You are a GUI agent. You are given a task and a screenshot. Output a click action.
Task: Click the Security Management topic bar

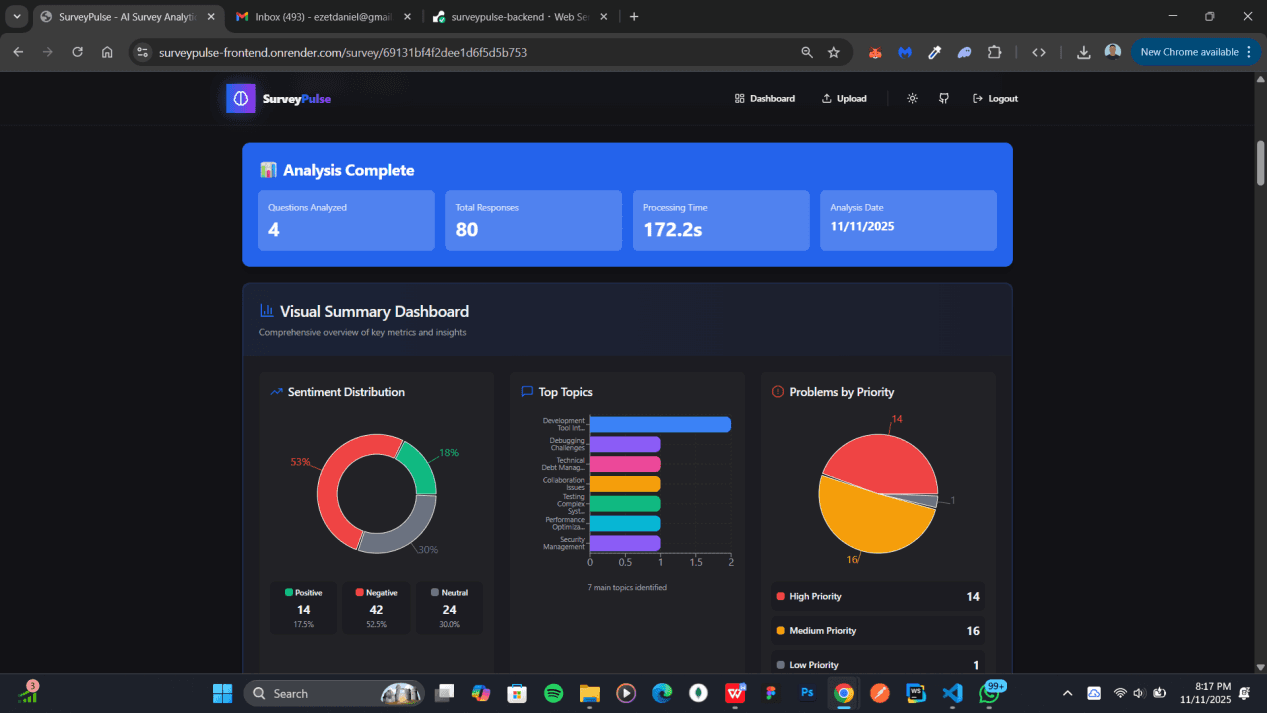[x=625, y=543]
